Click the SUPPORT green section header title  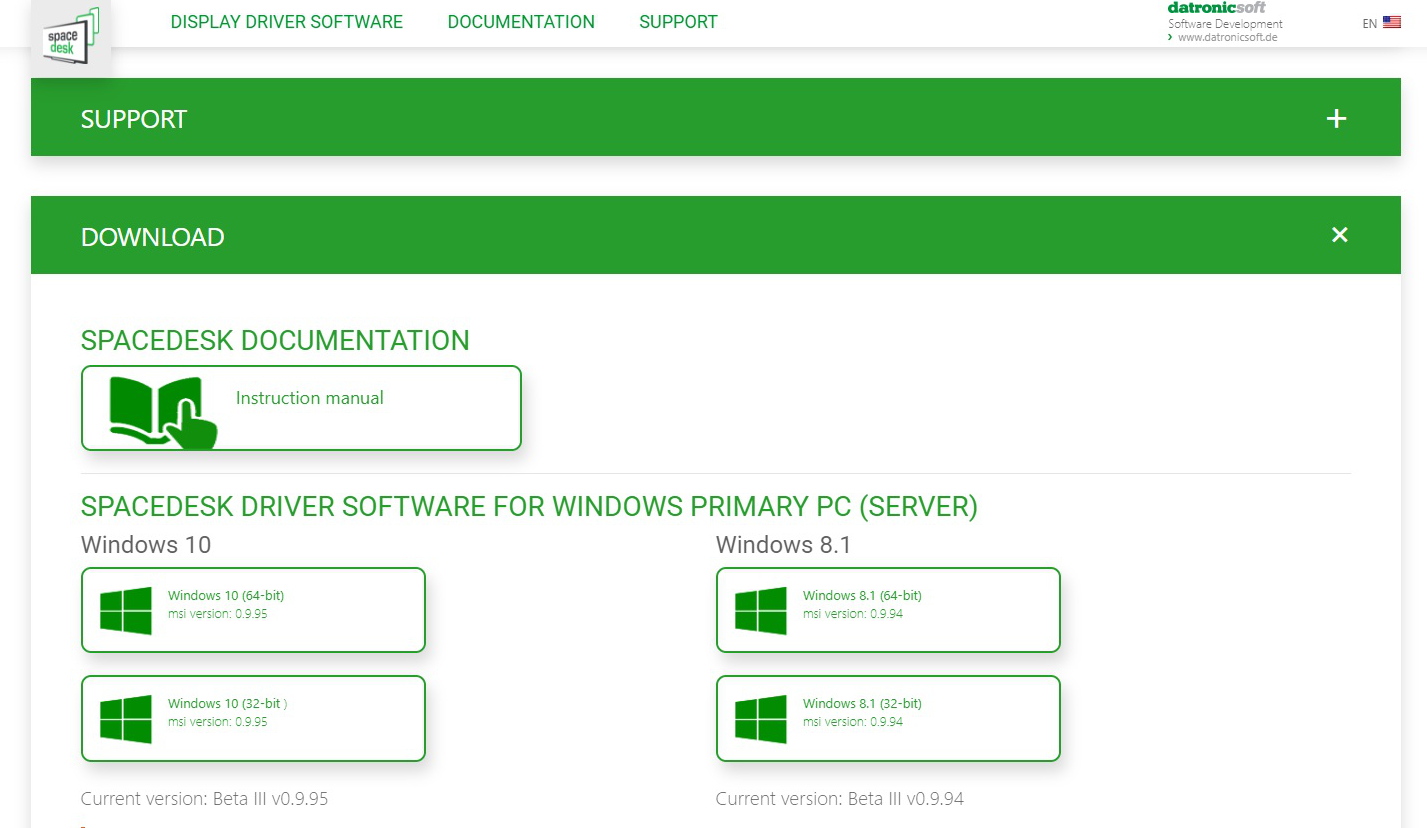coord(134,119)
